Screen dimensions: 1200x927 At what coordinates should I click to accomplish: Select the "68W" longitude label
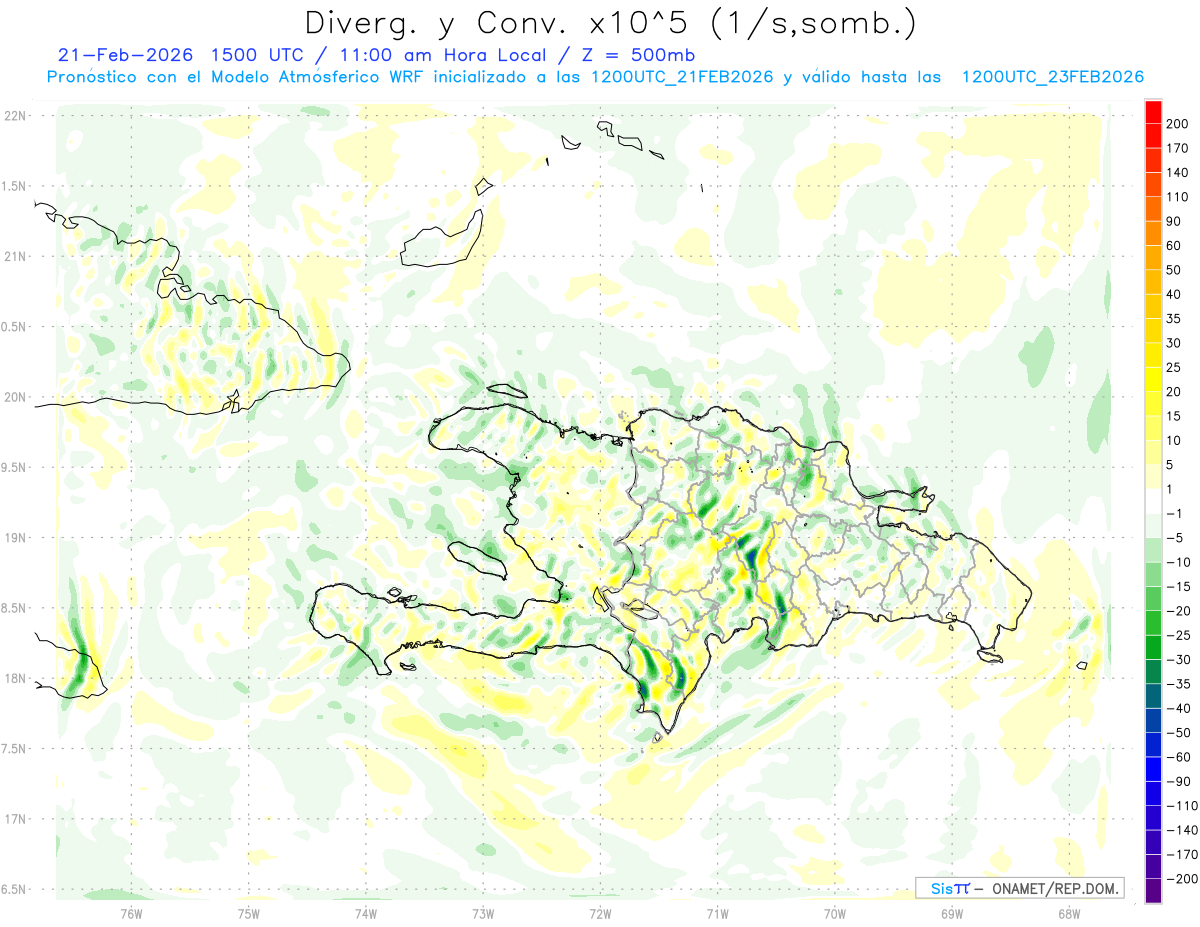click(1068, 913)
